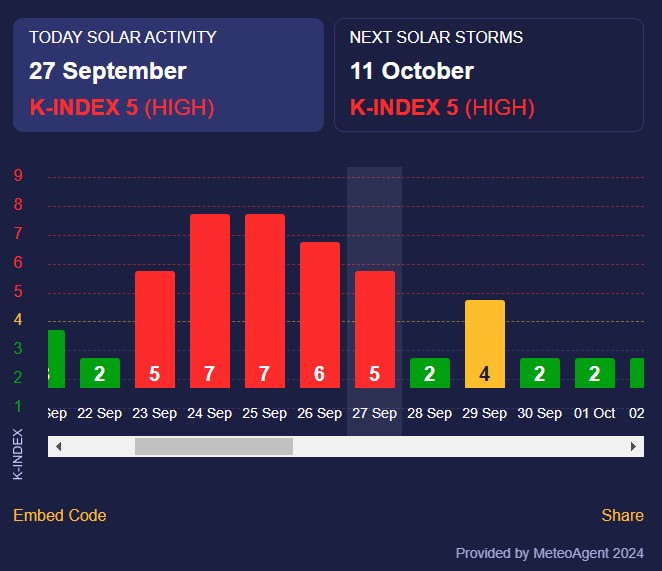
Task: Click the 27 Sep date label
Action: click(375, 413)
